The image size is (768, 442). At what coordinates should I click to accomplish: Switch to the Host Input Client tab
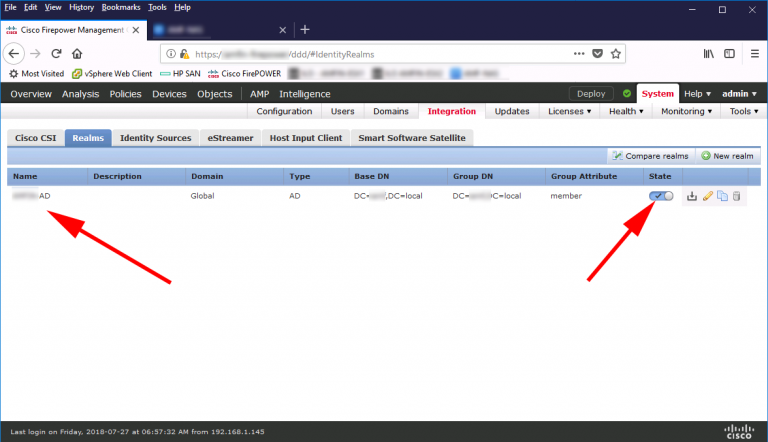306,138
